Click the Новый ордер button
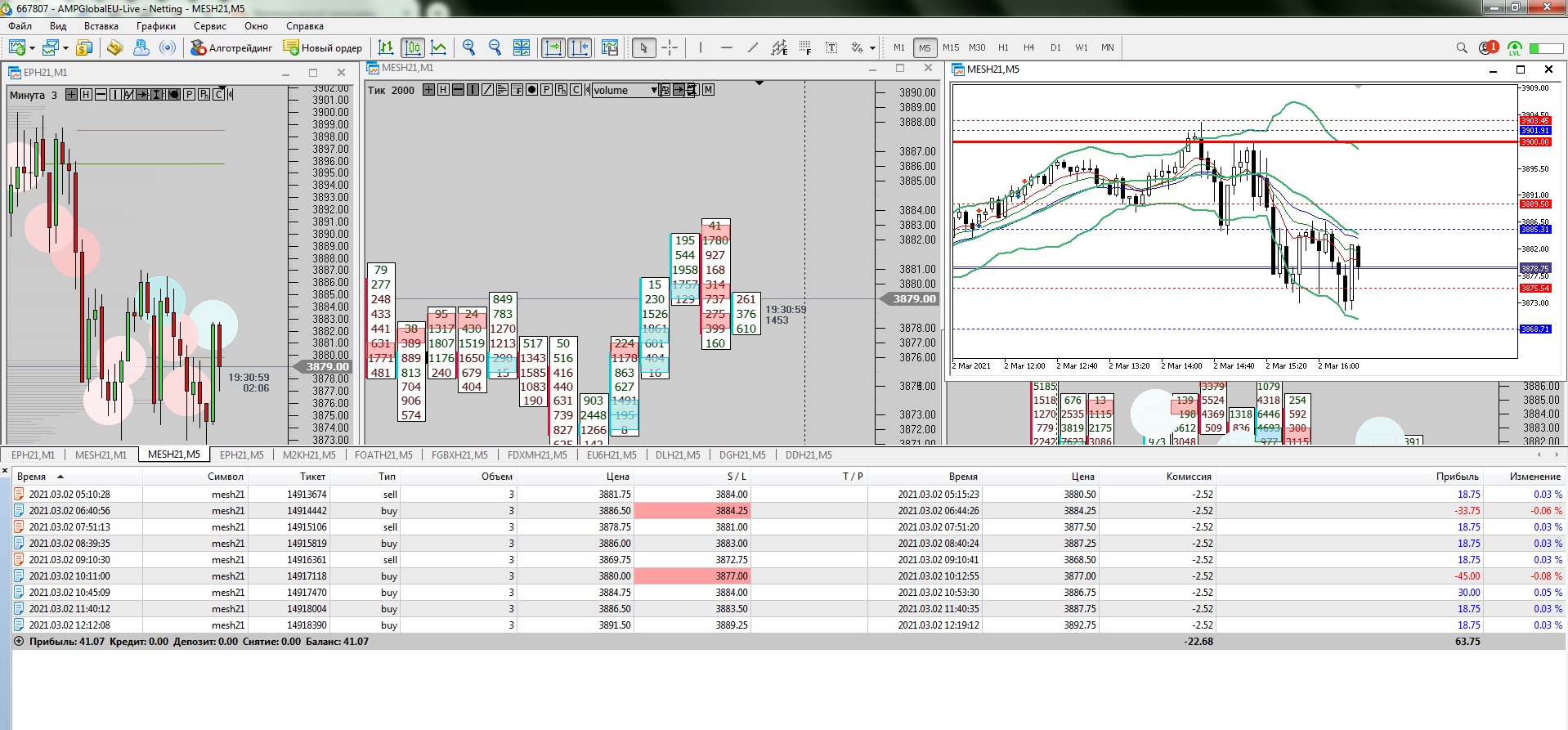The height and width of the screenshot is (730, 1568). click(323, 47)
